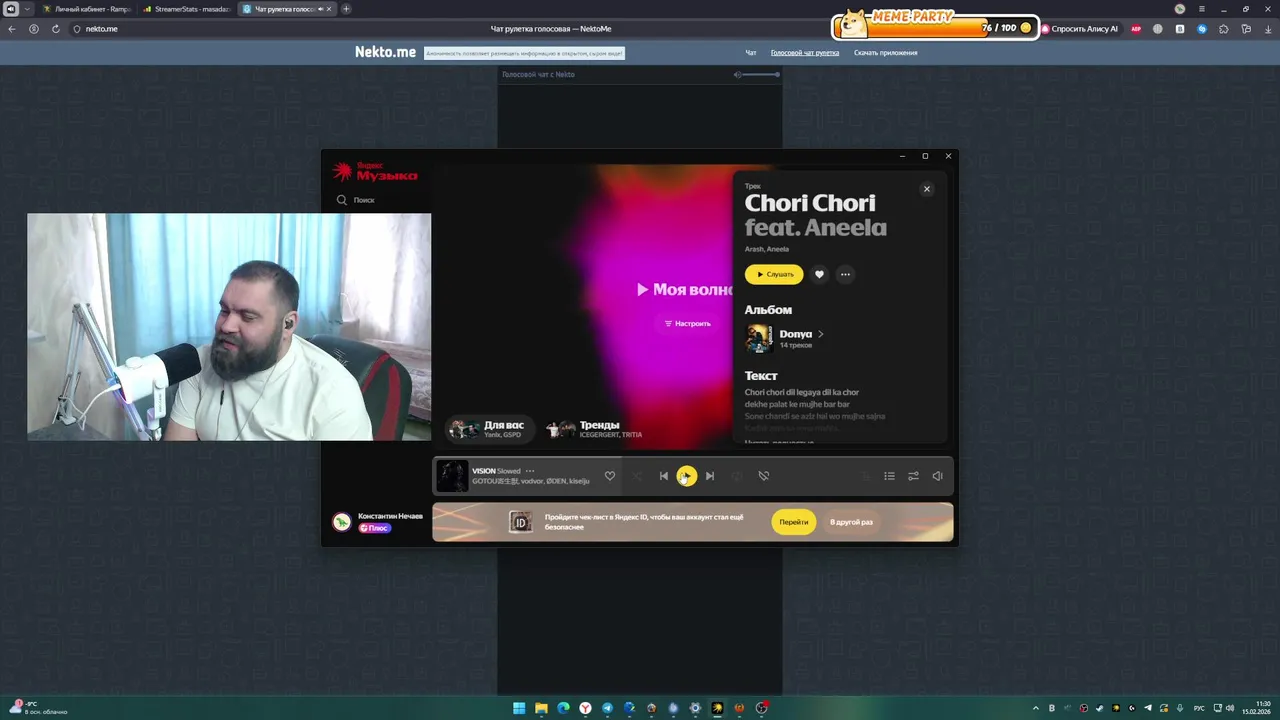Click lyric line Chori chori dil legaya
Viewport: 1280px width, 720px height.
[x=802, y=392]
